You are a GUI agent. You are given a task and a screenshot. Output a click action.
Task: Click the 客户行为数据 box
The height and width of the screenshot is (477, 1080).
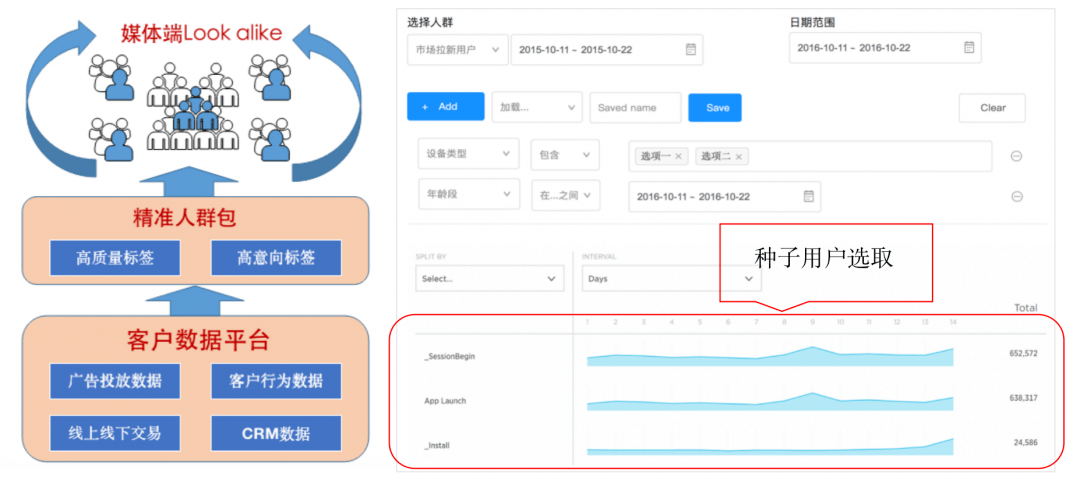point(276,381)
